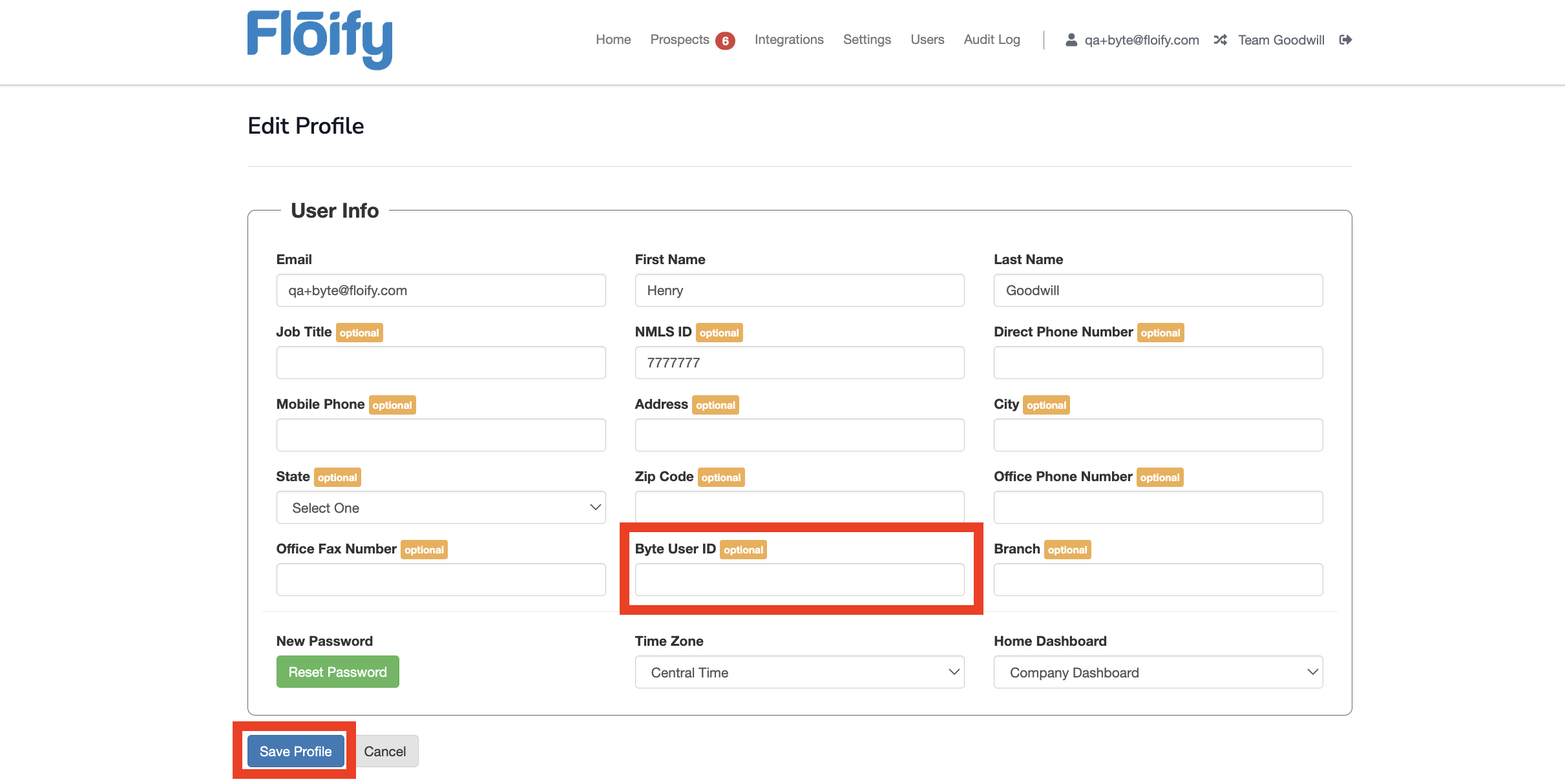Viewport: 1565px width, 784px height.
Task: Click the NMLS ID field containing 7777777
Action: tap(799, 362)
